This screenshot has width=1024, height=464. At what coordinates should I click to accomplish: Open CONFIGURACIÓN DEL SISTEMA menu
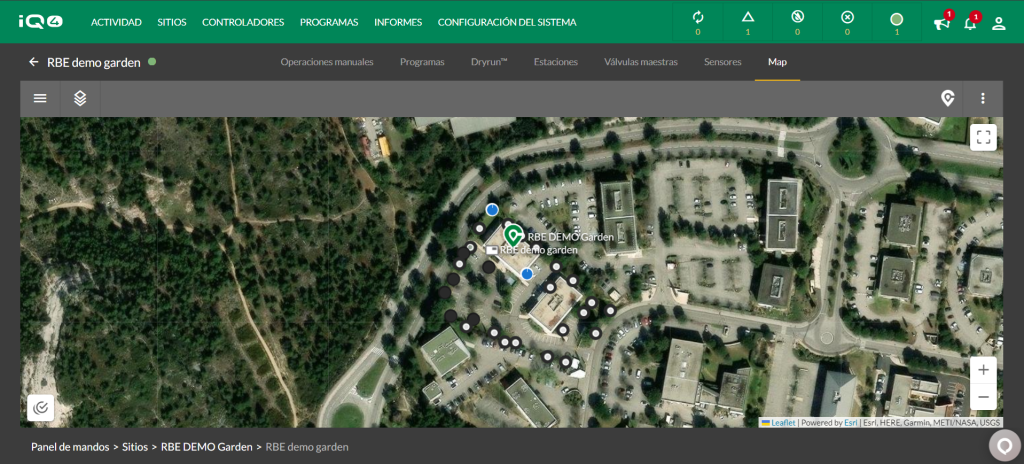507,22
